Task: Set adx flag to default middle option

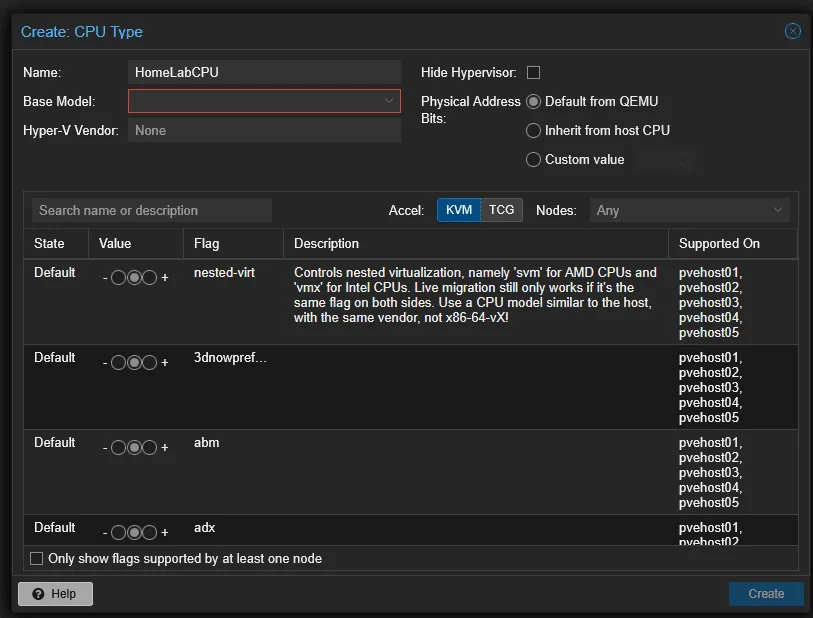Action: click(134, 532)
